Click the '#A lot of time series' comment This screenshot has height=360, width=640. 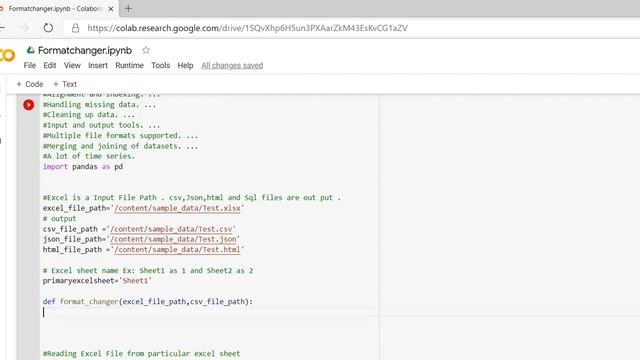[x=89, y=156]
